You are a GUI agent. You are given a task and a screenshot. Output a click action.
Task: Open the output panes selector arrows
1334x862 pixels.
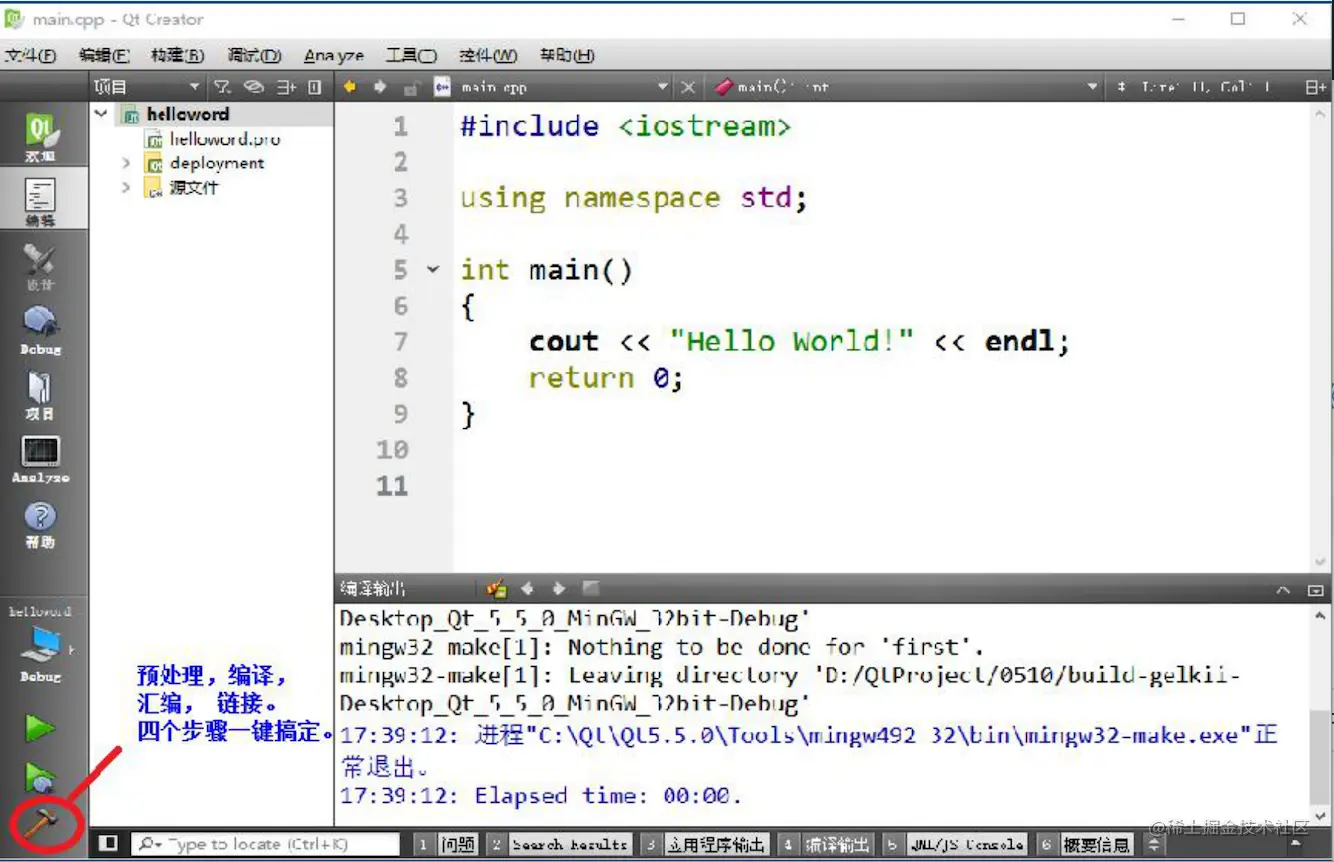pyautogui.click(x=1154, y=844)
